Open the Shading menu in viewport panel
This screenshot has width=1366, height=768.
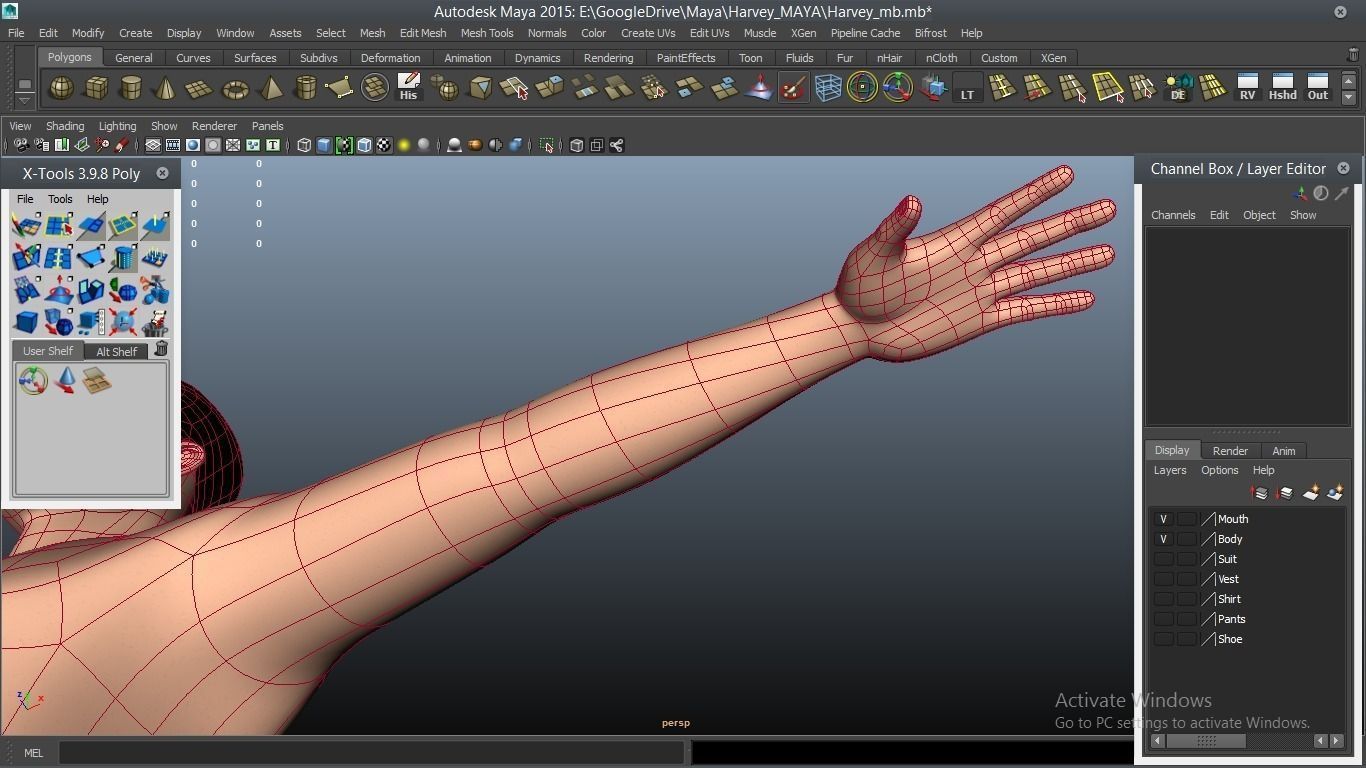tap(65, 126)
